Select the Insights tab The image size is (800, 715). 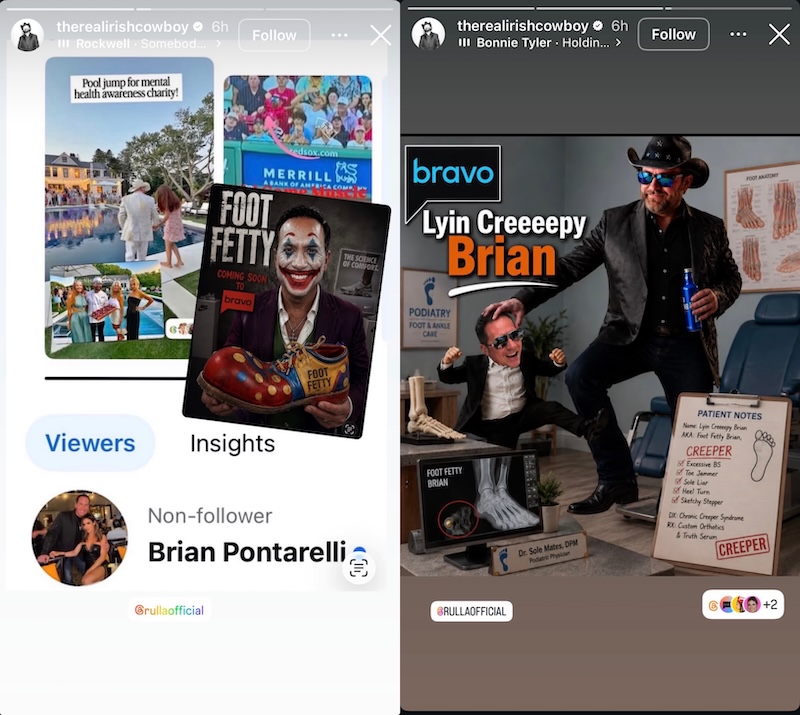[233, 443]
